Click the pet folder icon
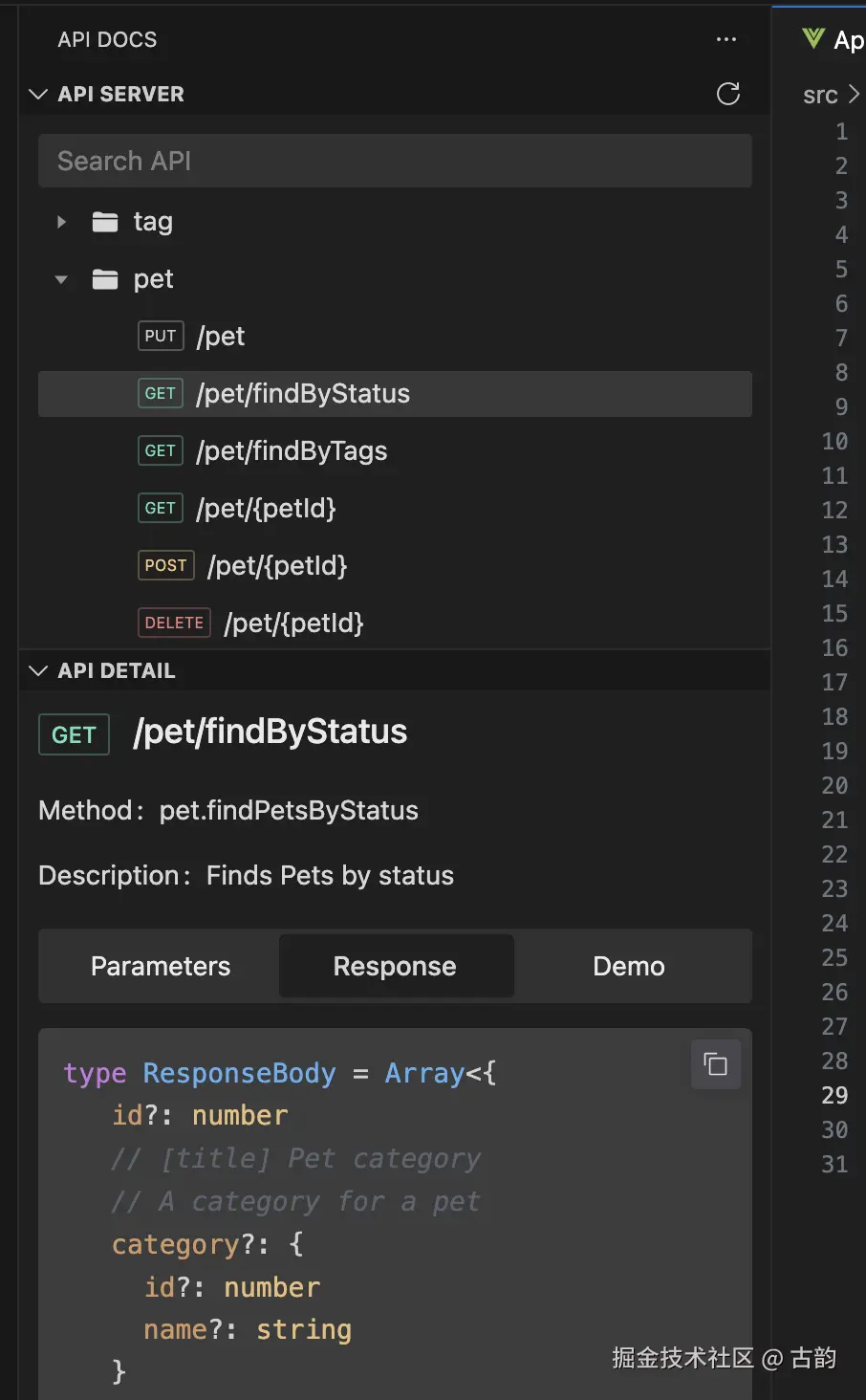The image size is (866, 1400). [105, 279]
